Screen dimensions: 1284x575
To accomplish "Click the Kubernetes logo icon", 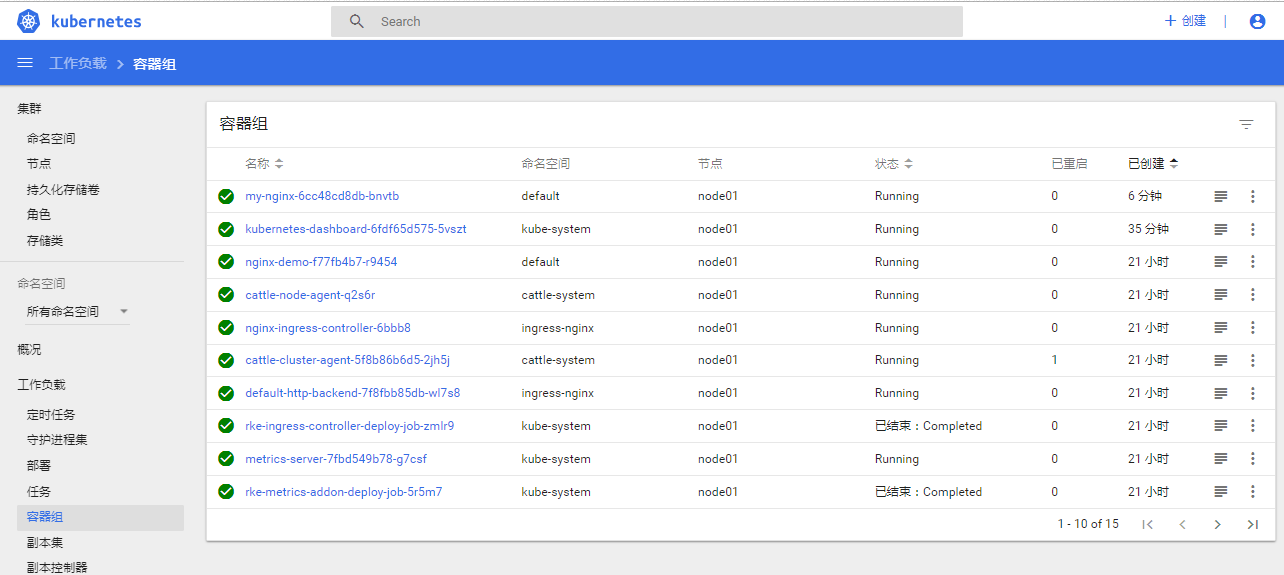I will [28, 21].
